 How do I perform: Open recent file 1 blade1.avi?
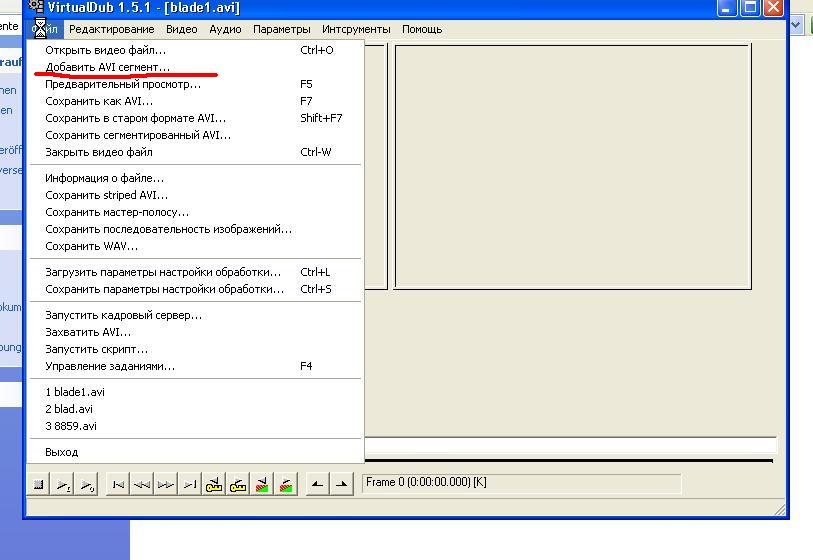pos(195,392)
